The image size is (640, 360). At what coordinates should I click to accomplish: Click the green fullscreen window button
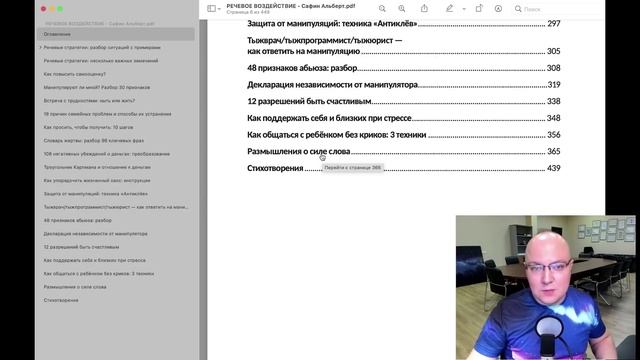[x=60, y=9]
